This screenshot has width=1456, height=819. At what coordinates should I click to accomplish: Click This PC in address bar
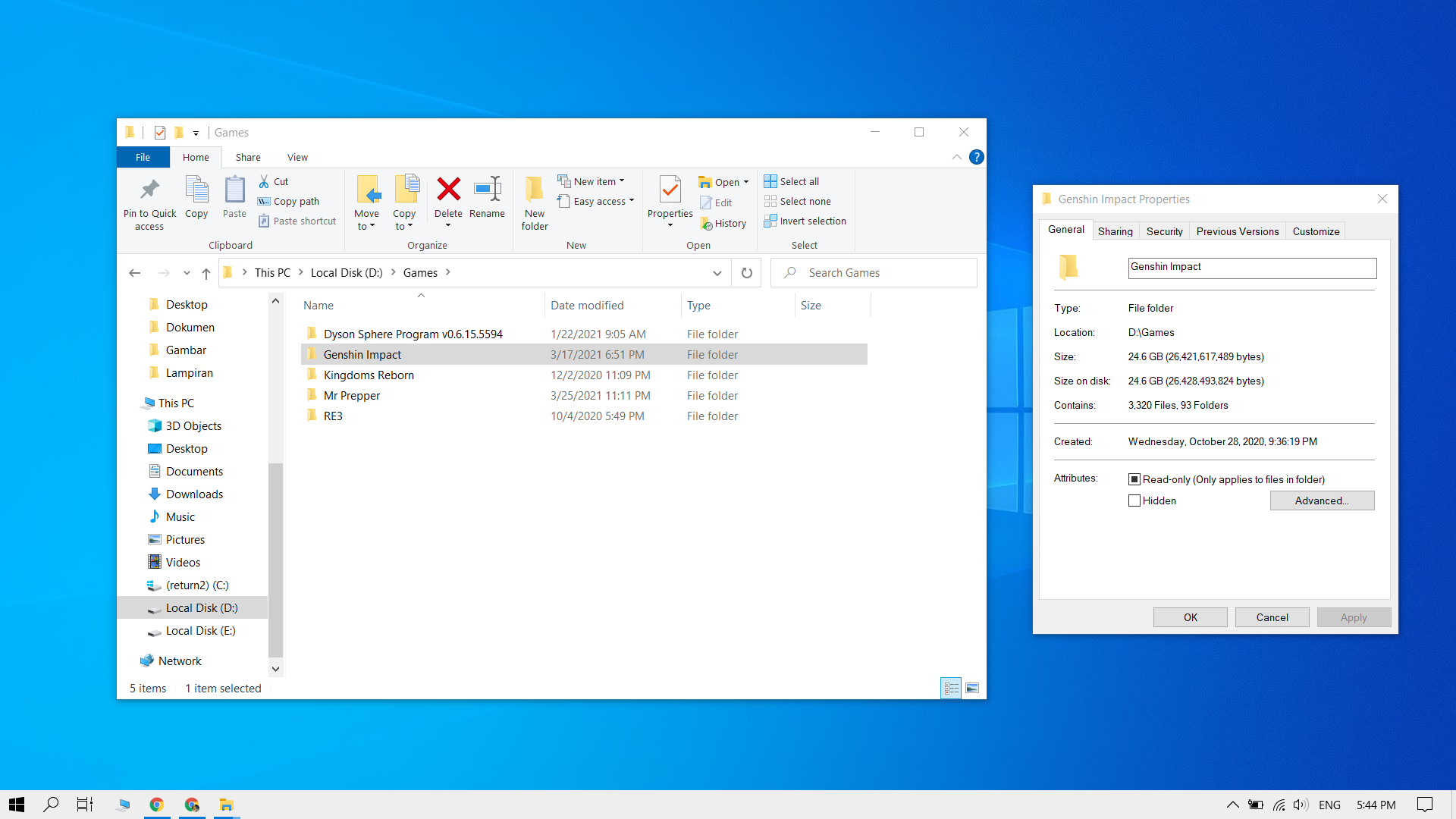point(272,273)
